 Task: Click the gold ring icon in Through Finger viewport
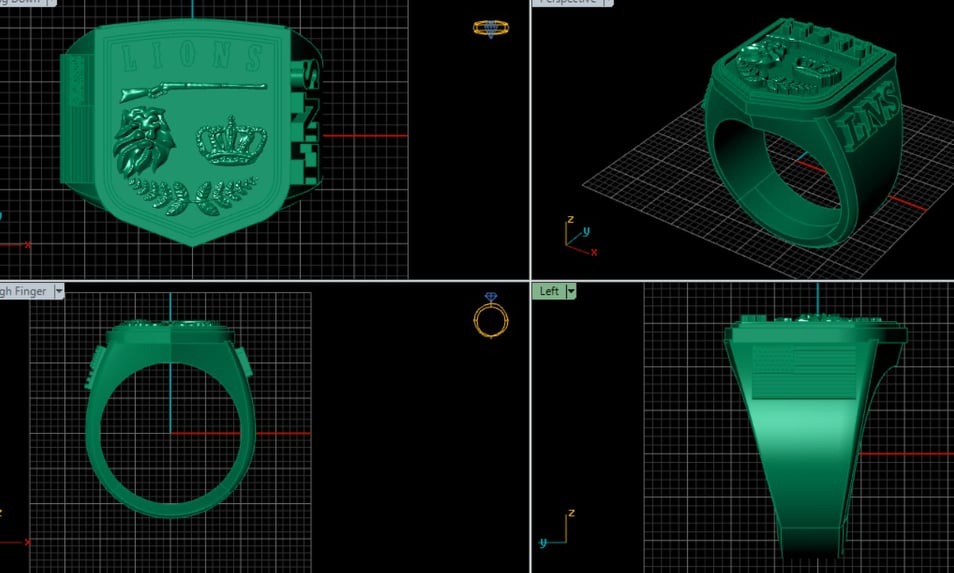490,318
